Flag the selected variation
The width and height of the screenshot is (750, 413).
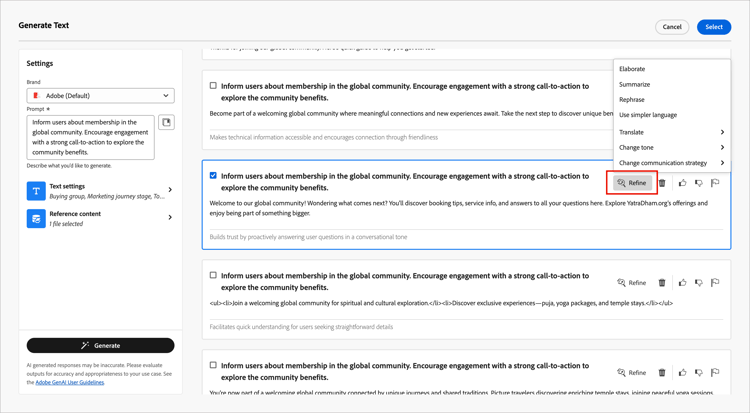(x=715, y=183)
